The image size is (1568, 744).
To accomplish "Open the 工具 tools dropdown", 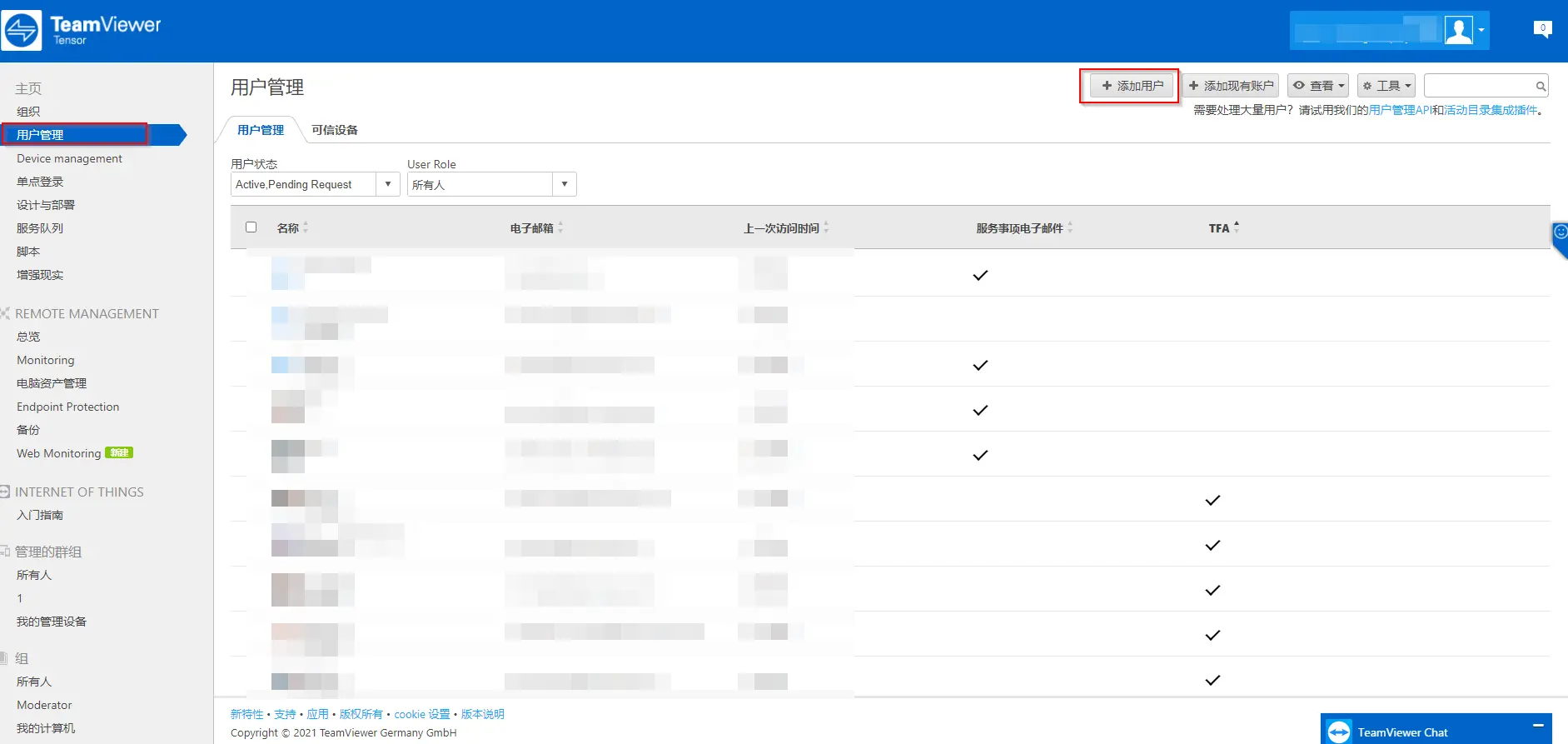I will (x=1386, y=86).
